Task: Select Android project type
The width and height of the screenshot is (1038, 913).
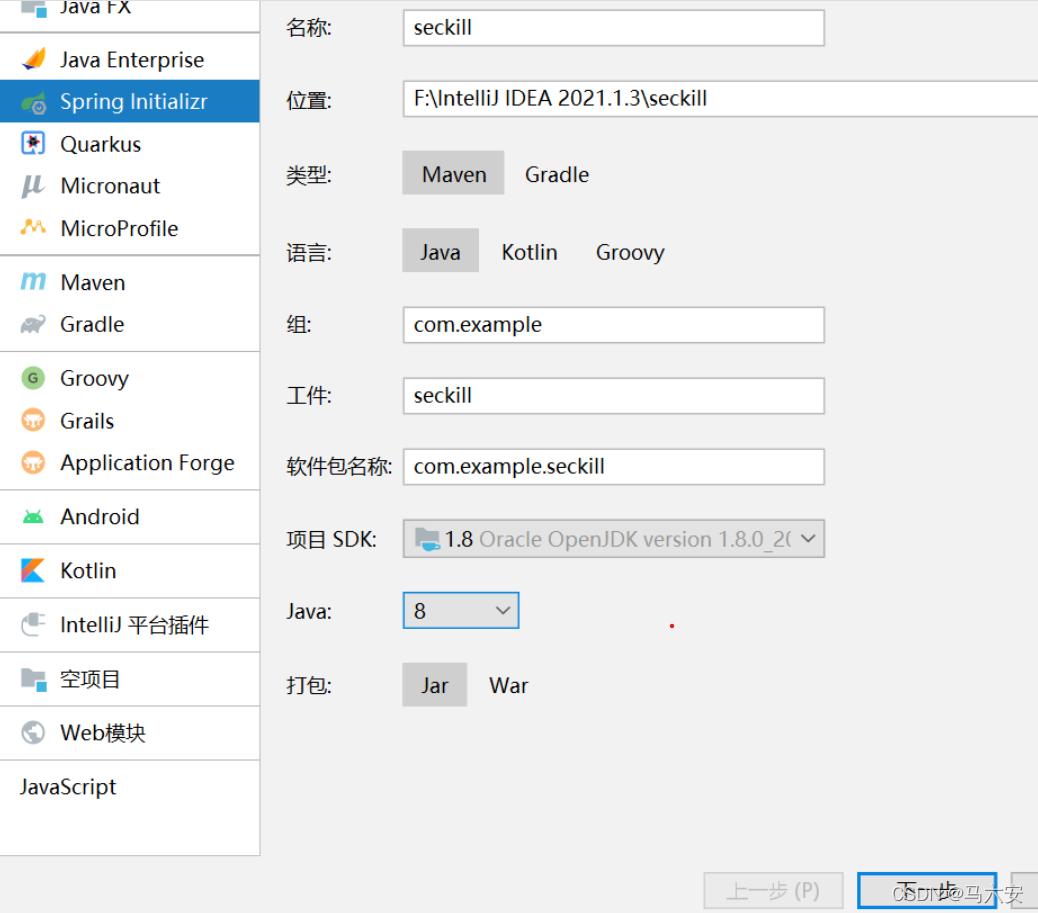Action: click(x=130, y=516)
